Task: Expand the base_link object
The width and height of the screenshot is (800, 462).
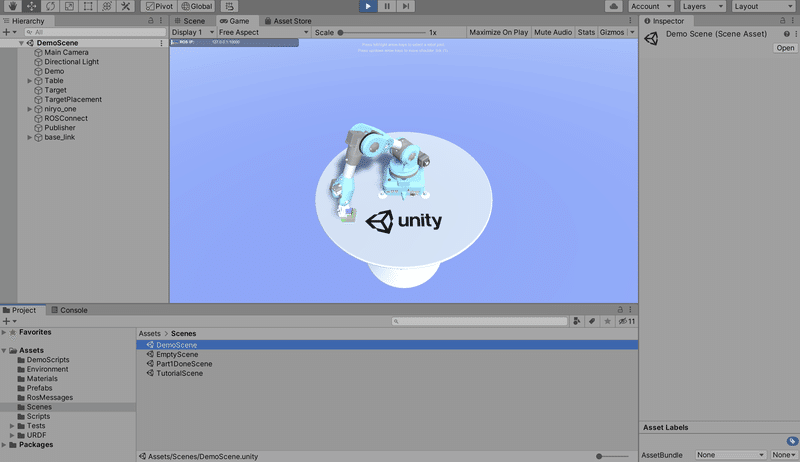Action: point(30,137)
